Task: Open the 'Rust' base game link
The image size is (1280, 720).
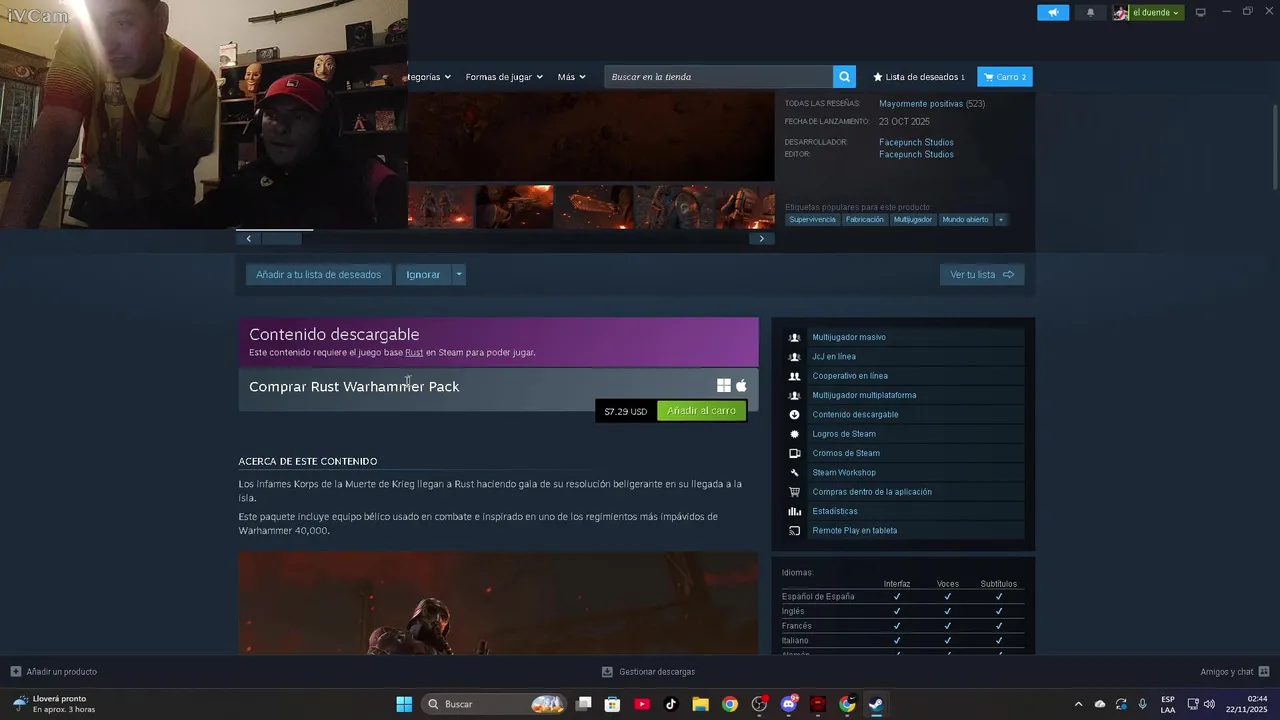Action: [414, 353]
